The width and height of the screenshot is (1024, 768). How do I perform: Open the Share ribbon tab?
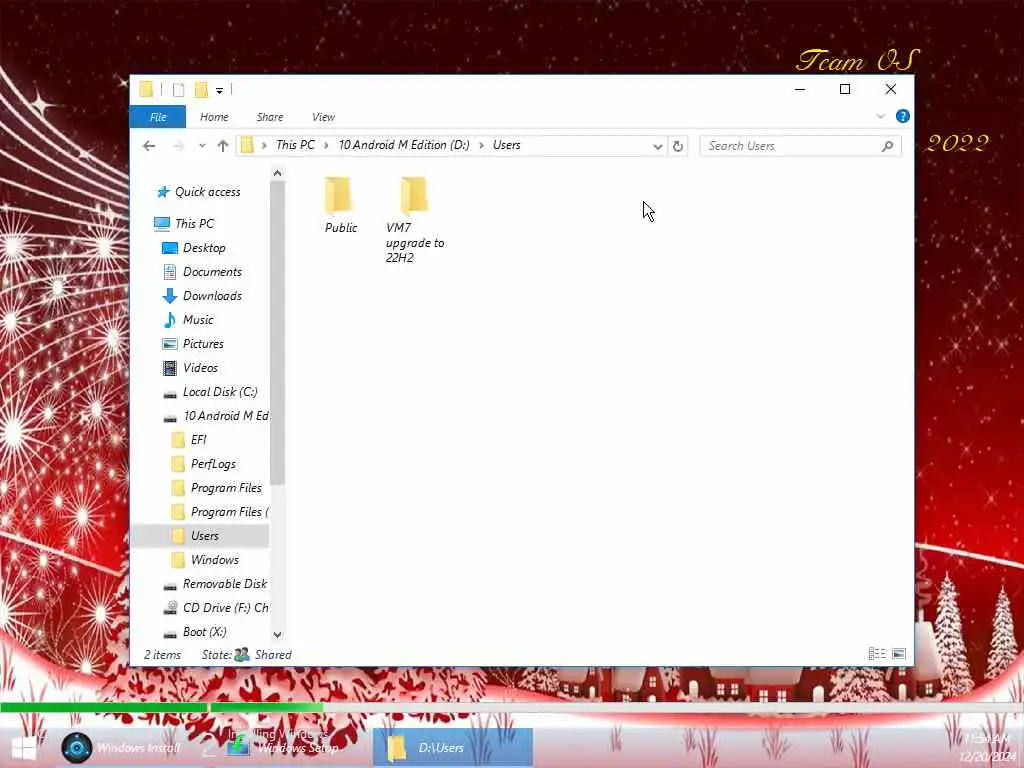[270, 117]
